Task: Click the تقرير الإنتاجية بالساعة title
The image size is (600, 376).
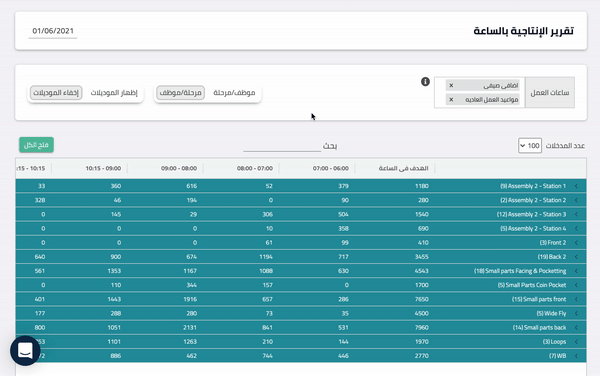Action: coord(523,31)
